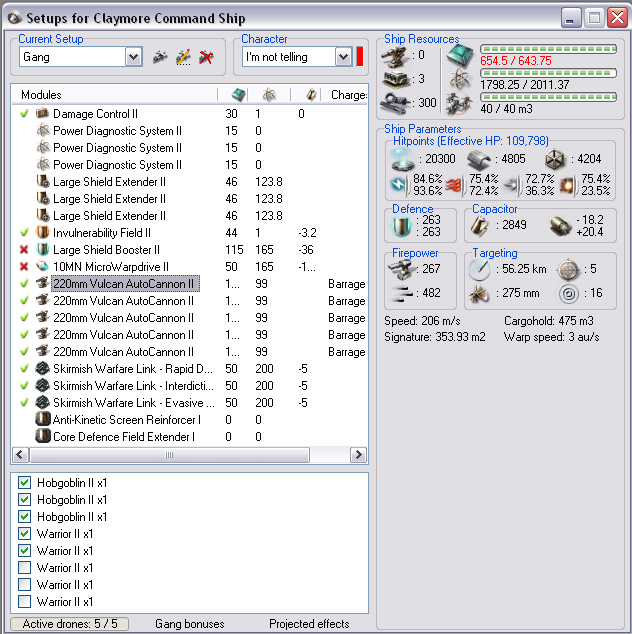Uncheck the third Hobgoblin II x1 drone

(25, 516)
